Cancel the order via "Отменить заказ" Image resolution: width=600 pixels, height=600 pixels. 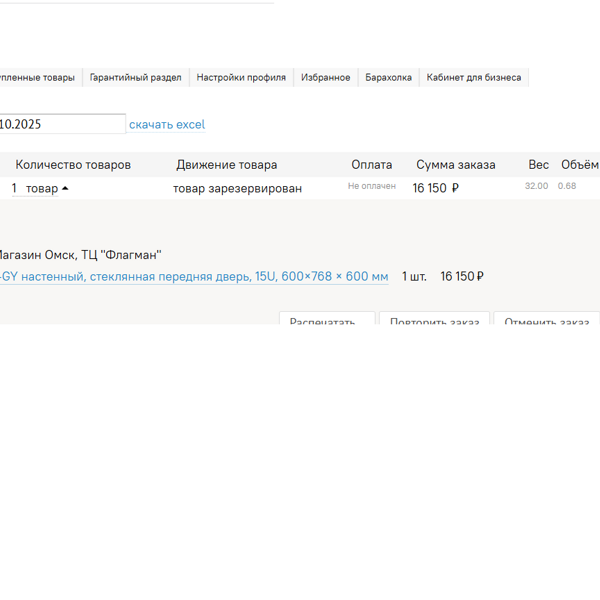(546, 321)
